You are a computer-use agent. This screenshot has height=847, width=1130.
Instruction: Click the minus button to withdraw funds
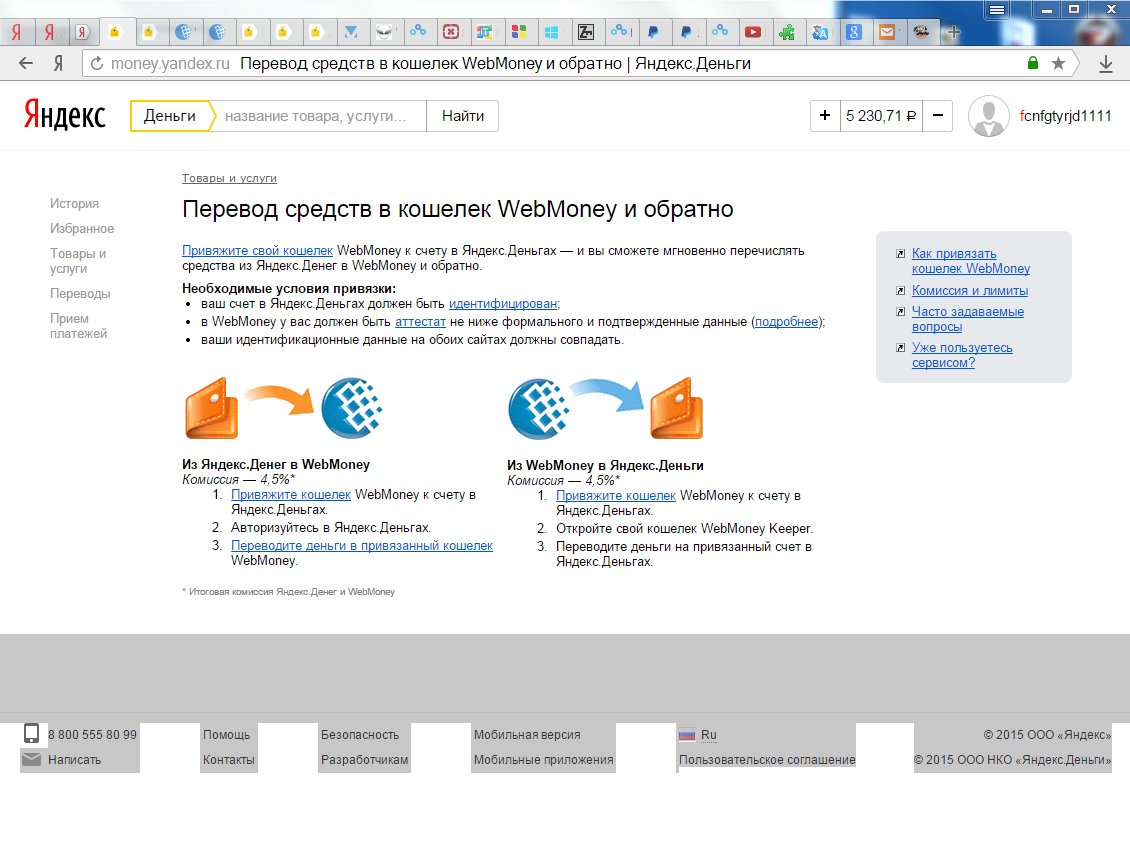[x=938, y=115]
